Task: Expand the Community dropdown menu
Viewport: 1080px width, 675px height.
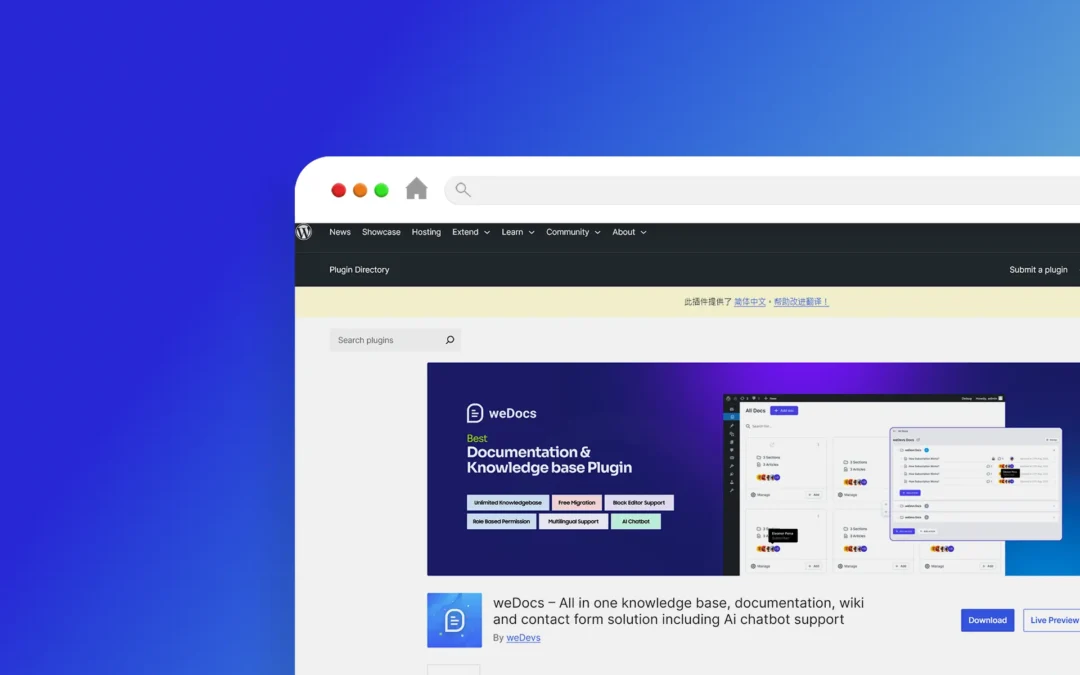Action: [x=573, y=232]
